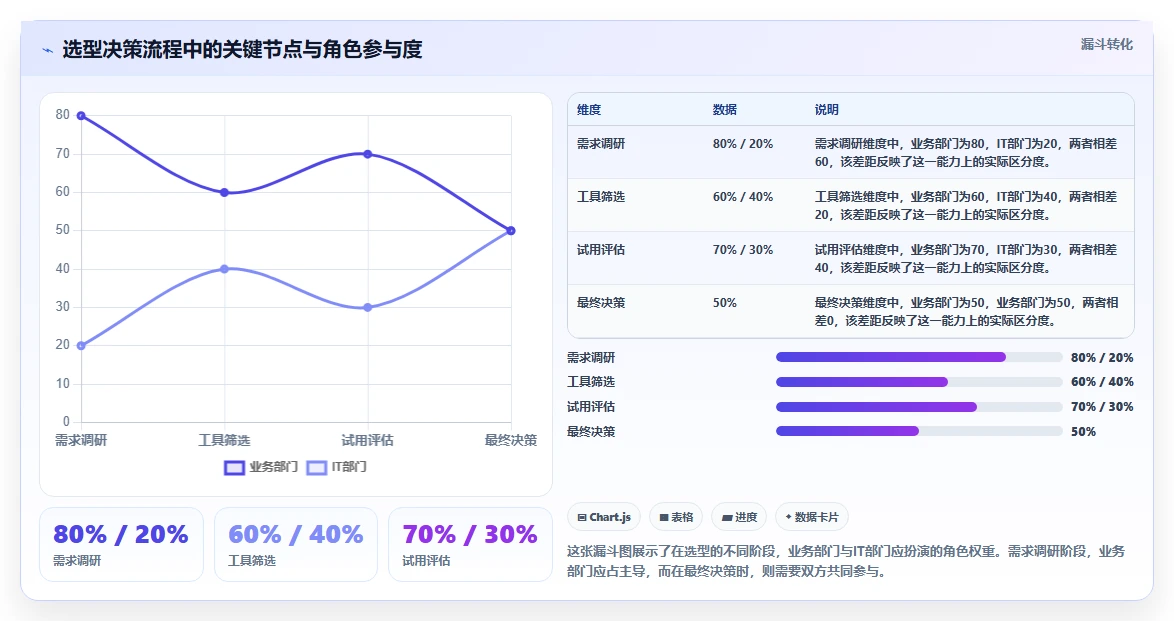
Task: Click the 表格 tag icon
Action: click(663, 517)
